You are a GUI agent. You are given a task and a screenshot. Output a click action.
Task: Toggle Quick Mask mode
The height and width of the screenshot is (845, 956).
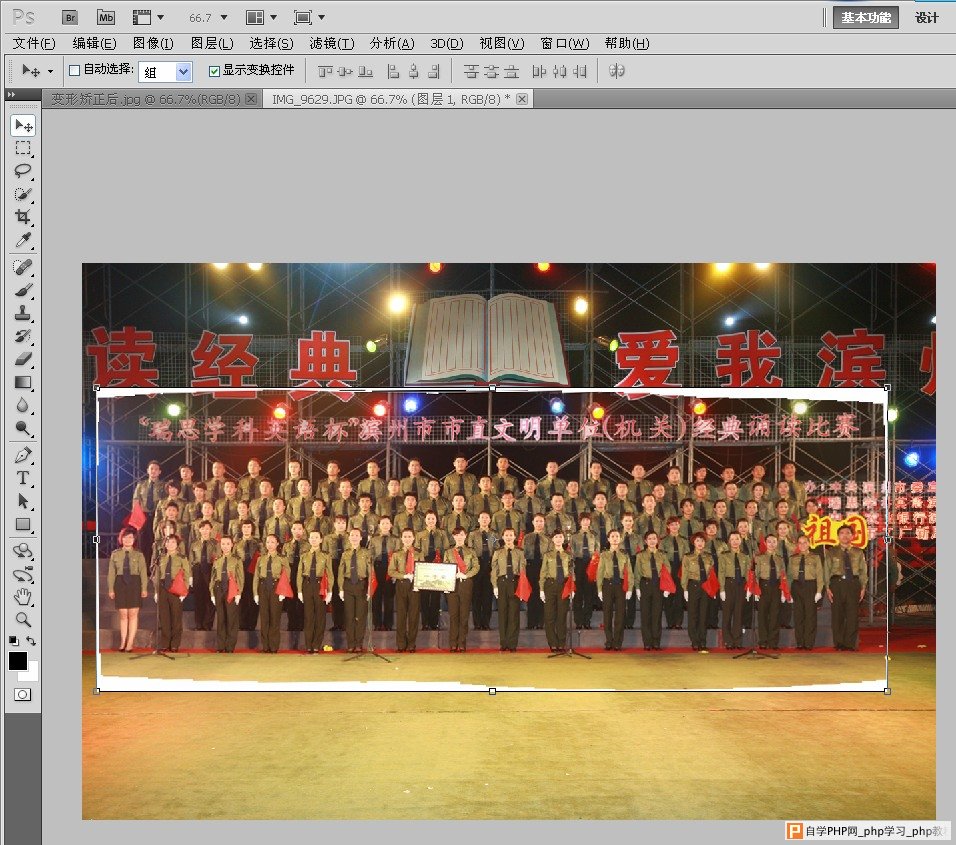(x=23, y=694)
